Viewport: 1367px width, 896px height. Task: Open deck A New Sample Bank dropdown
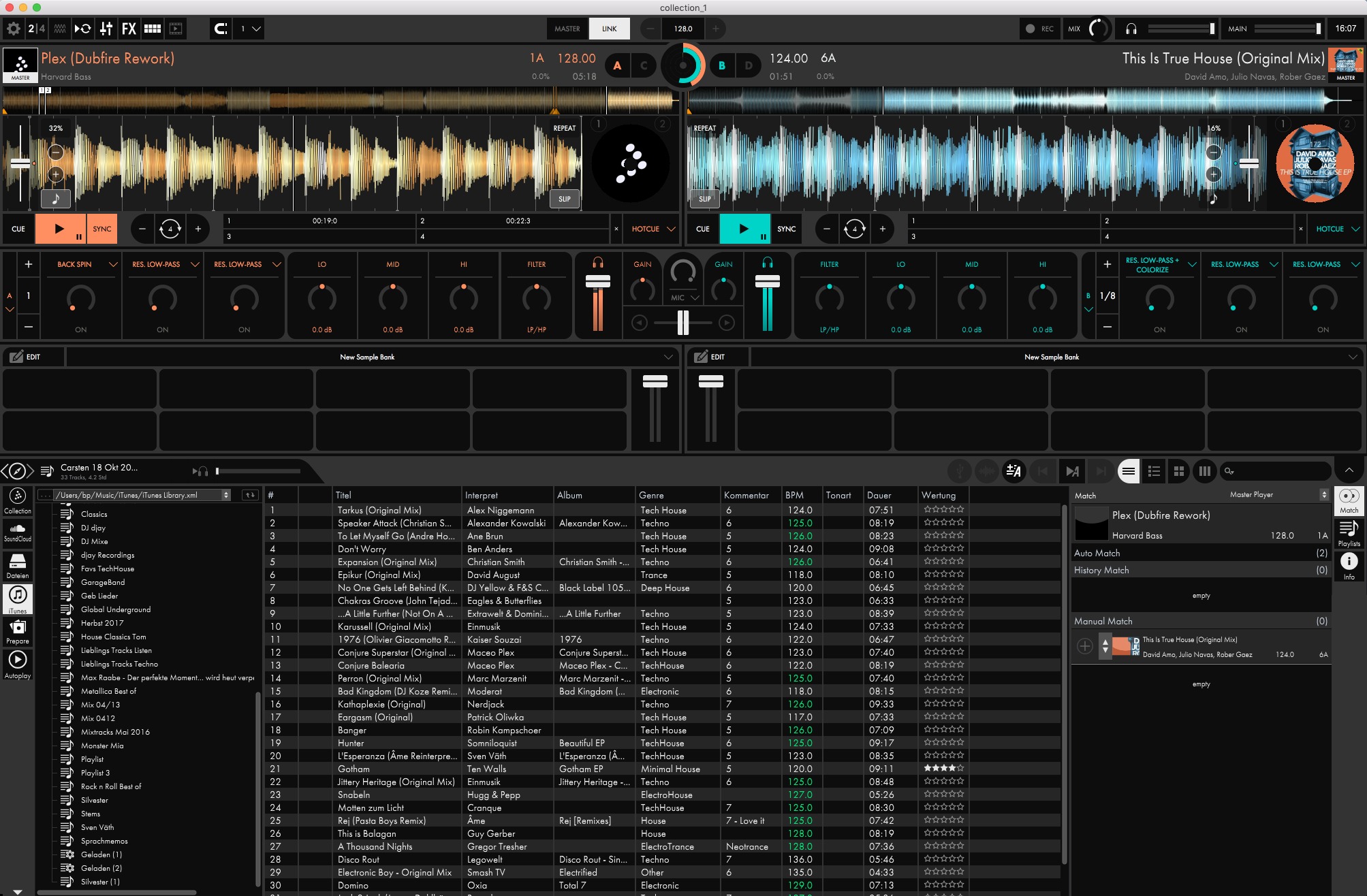(668, 357)
